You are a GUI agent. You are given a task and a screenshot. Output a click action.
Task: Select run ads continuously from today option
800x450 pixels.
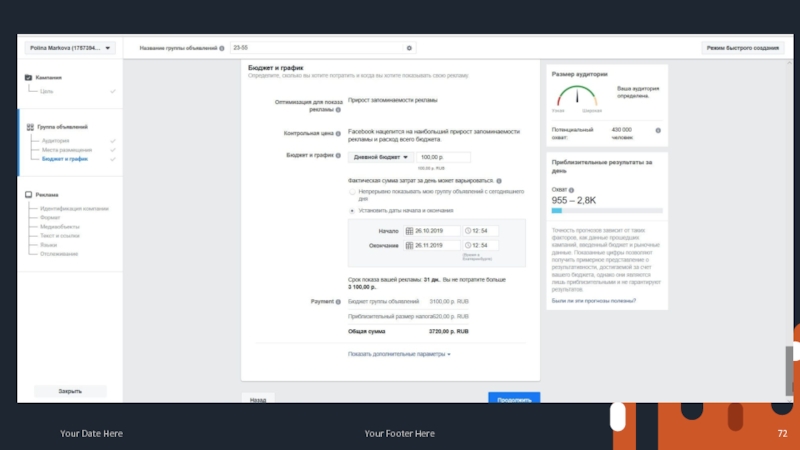(351, 191)
